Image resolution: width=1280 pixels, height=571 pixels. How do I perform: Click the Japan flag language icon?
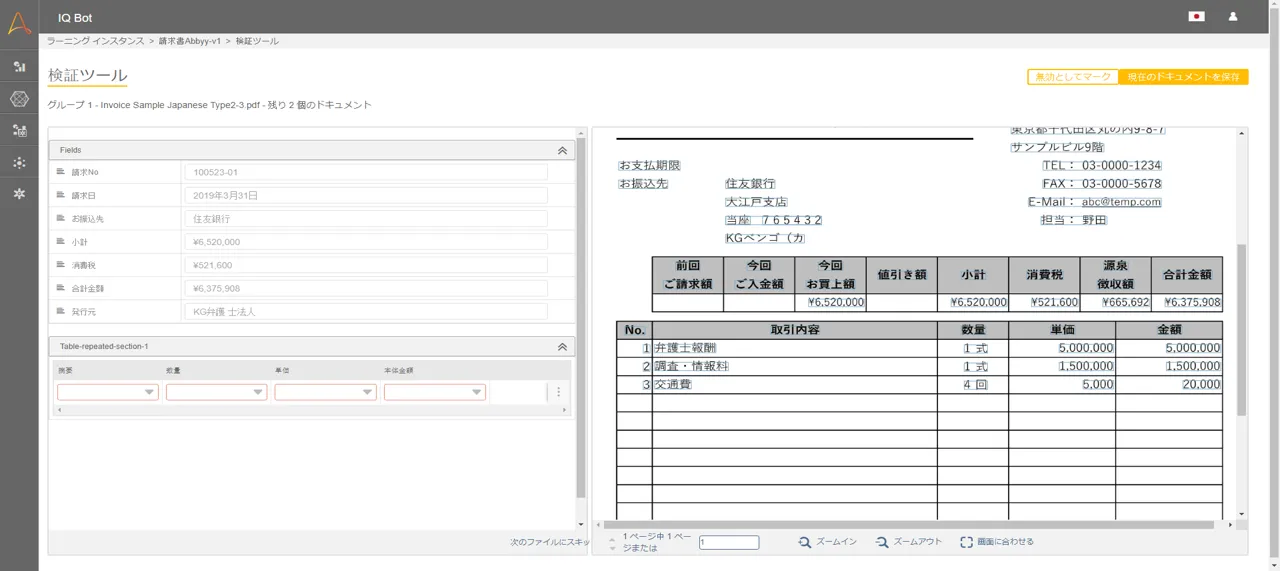pos(1195,17)
